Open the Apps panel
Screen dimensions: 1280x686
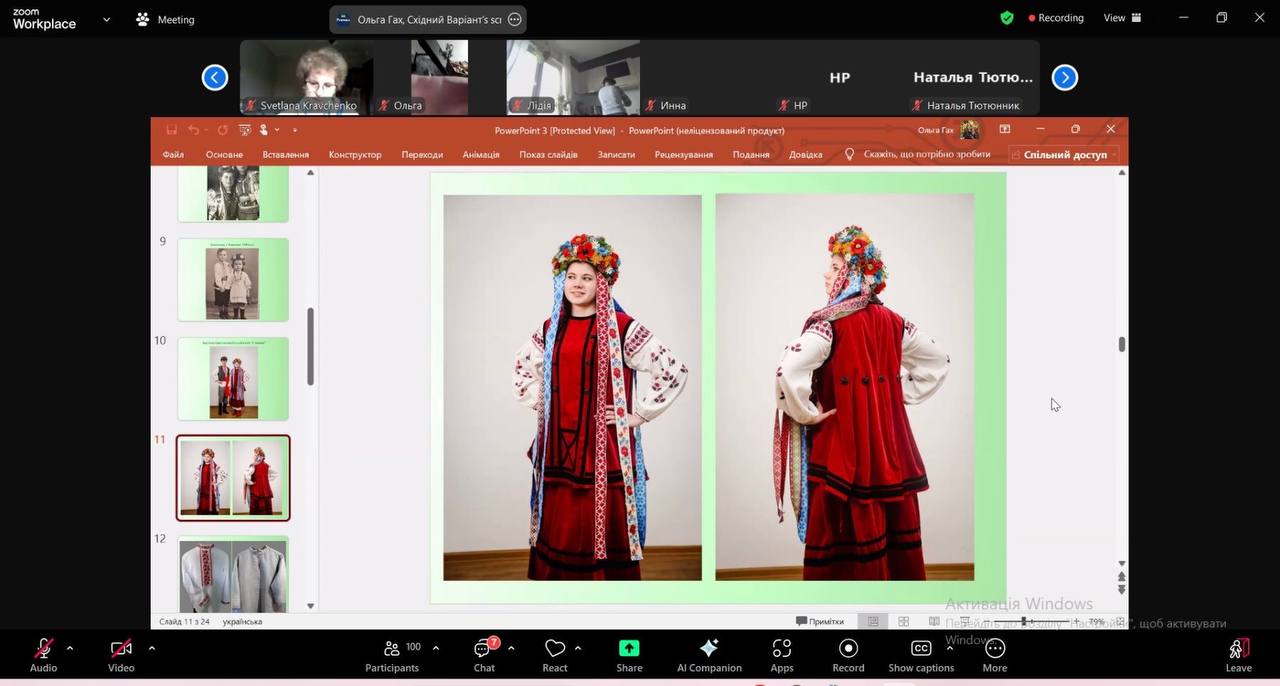782,655
